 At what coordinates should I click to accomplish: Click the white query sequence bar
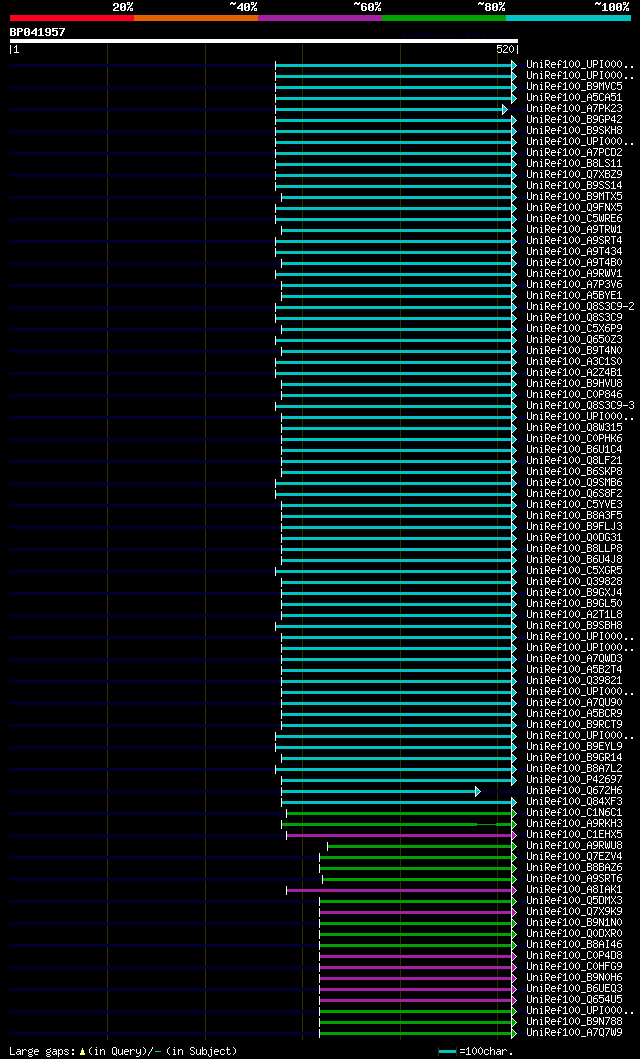pyautogui.click(x=264, y=41)
